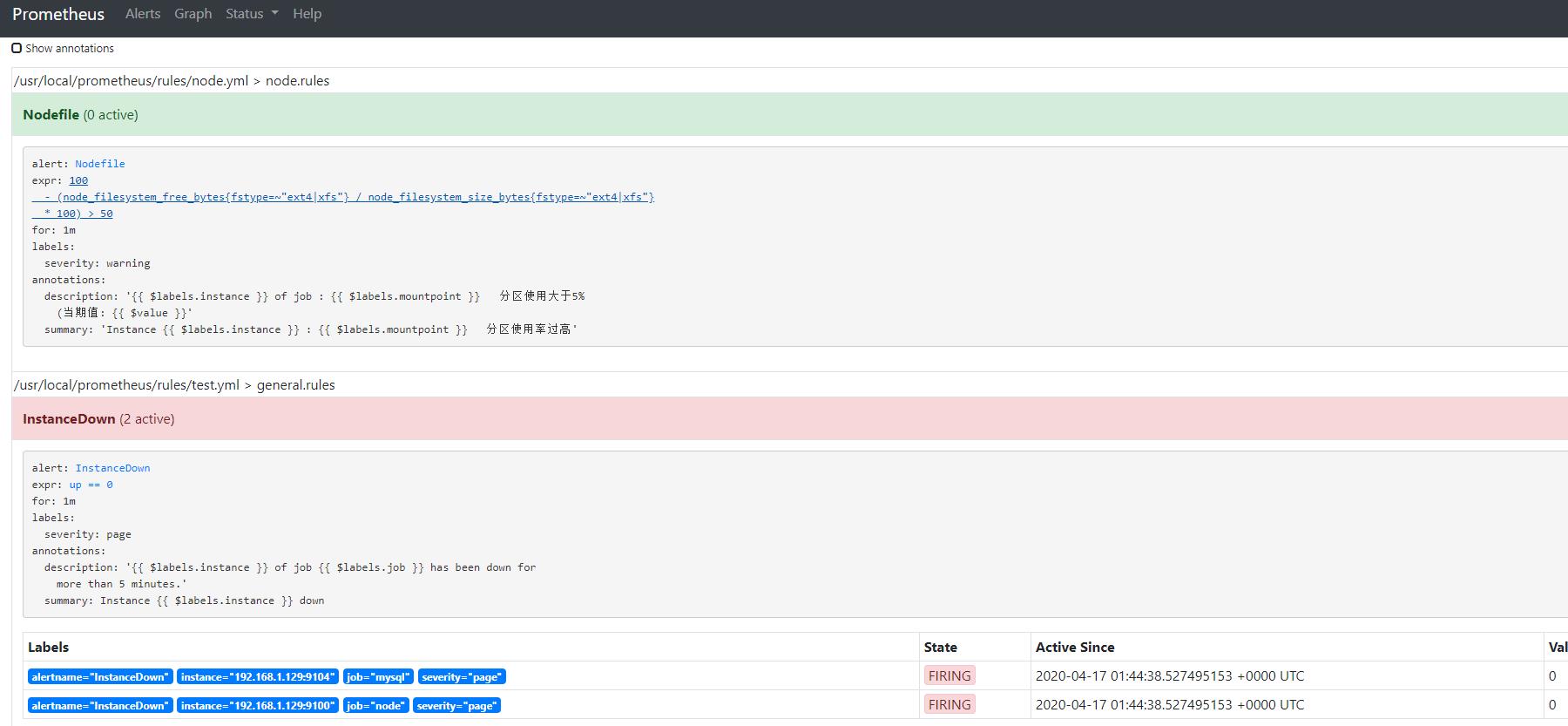Viewport: 1568px width, 726px height.
Task: Open the Status dropdown menu
Action: pyautogui.click(x=252, y=14)
